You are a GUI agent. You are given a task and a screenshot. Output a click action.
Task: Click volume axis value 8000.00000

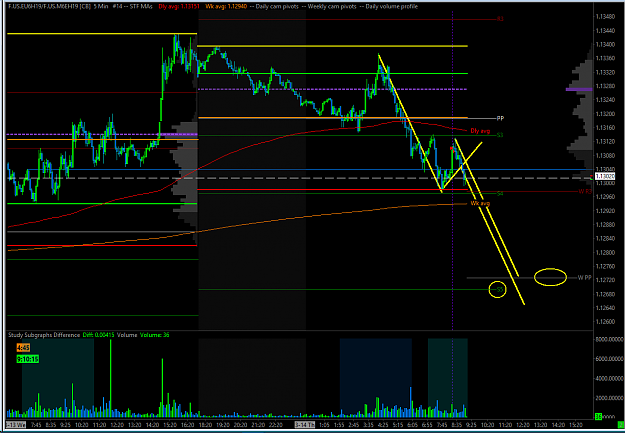[x=608, y=339]
